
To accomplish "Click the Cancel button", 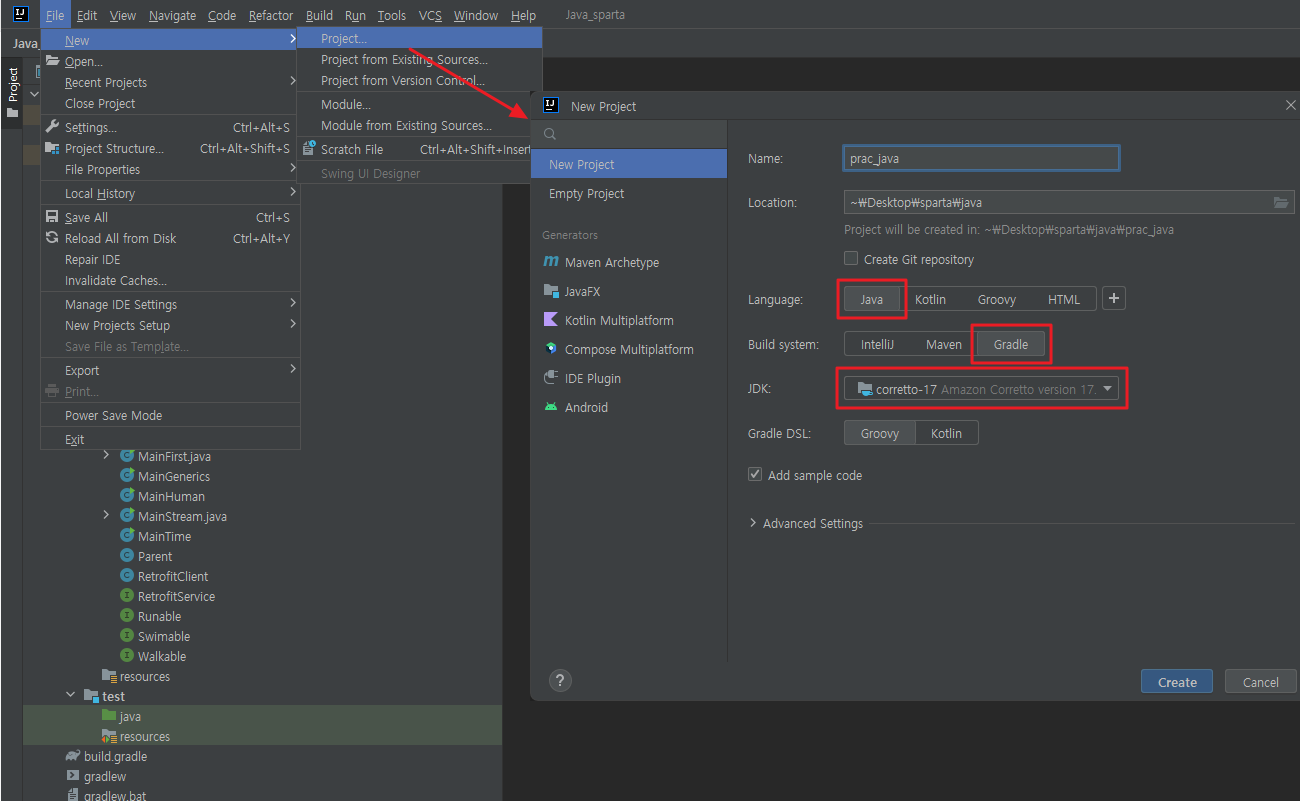I will click(x=1260, y=682).
